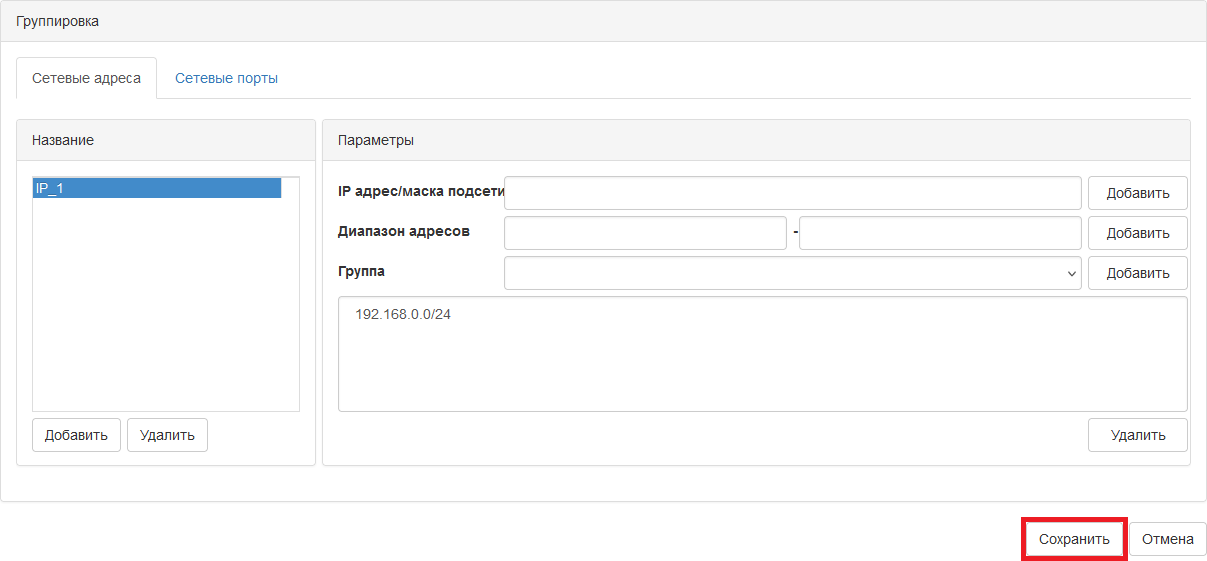Add the entered IP address/subnet mask
The height and width of the screenshot is (561, 1207).
point(1137,193)
